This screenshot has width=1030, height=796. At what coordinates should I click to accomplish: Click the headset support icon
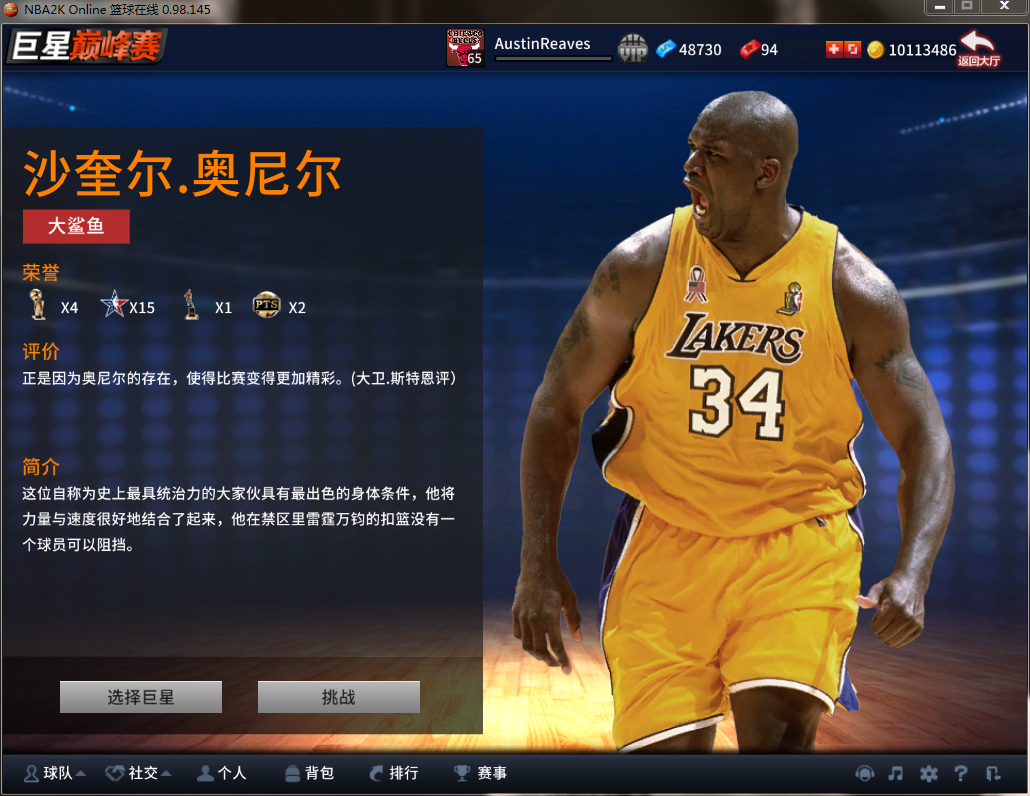[864, 774]
